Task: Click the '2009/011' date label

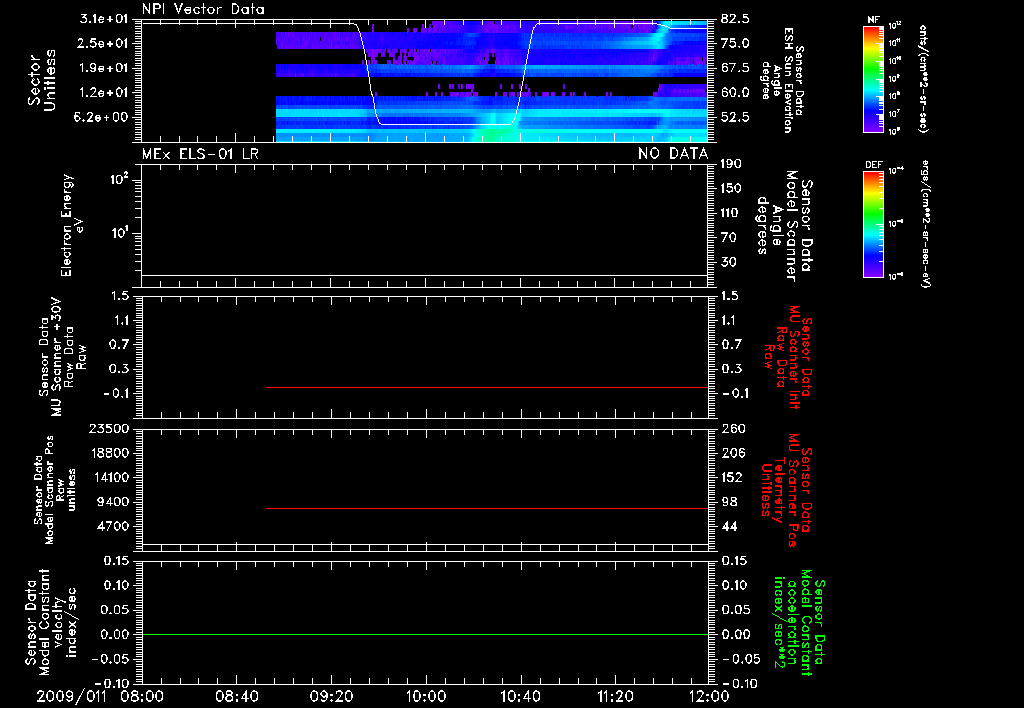Action: [x=71, y=696]
